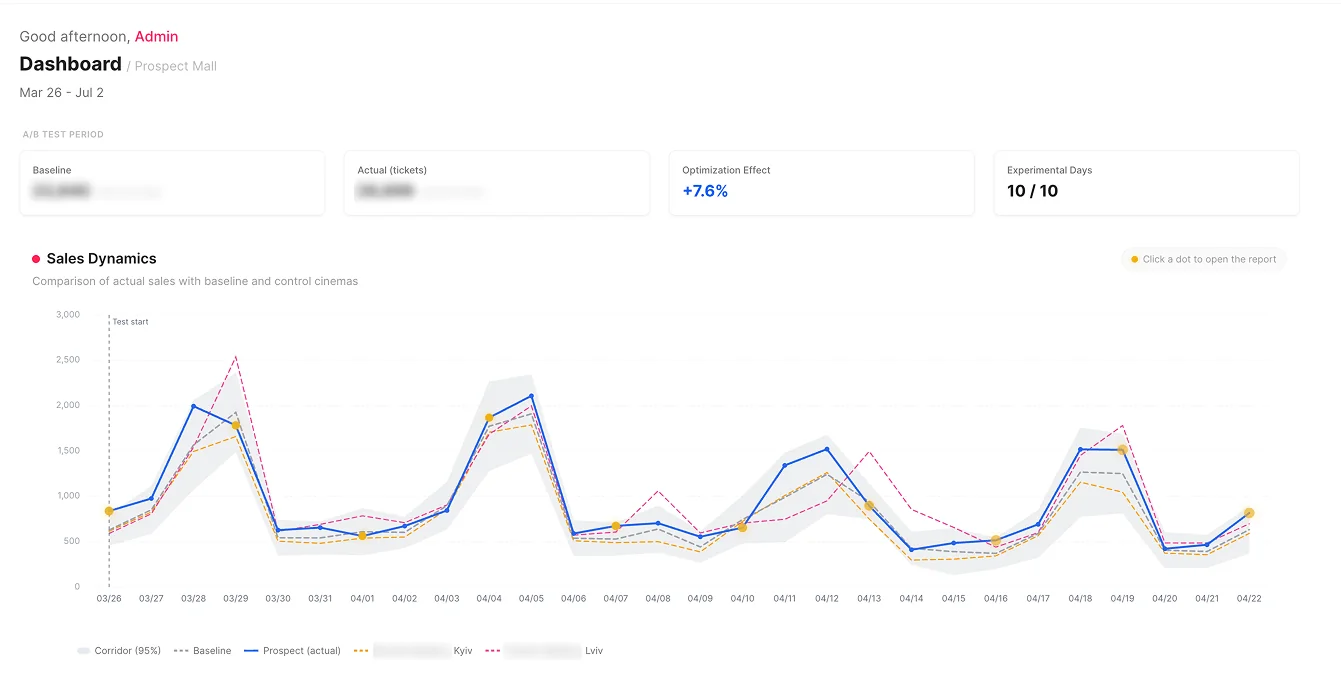Screen dimensions: 1341x679
Task: Click the Sales Dynamics heading
Action: [x=101, y=259]
